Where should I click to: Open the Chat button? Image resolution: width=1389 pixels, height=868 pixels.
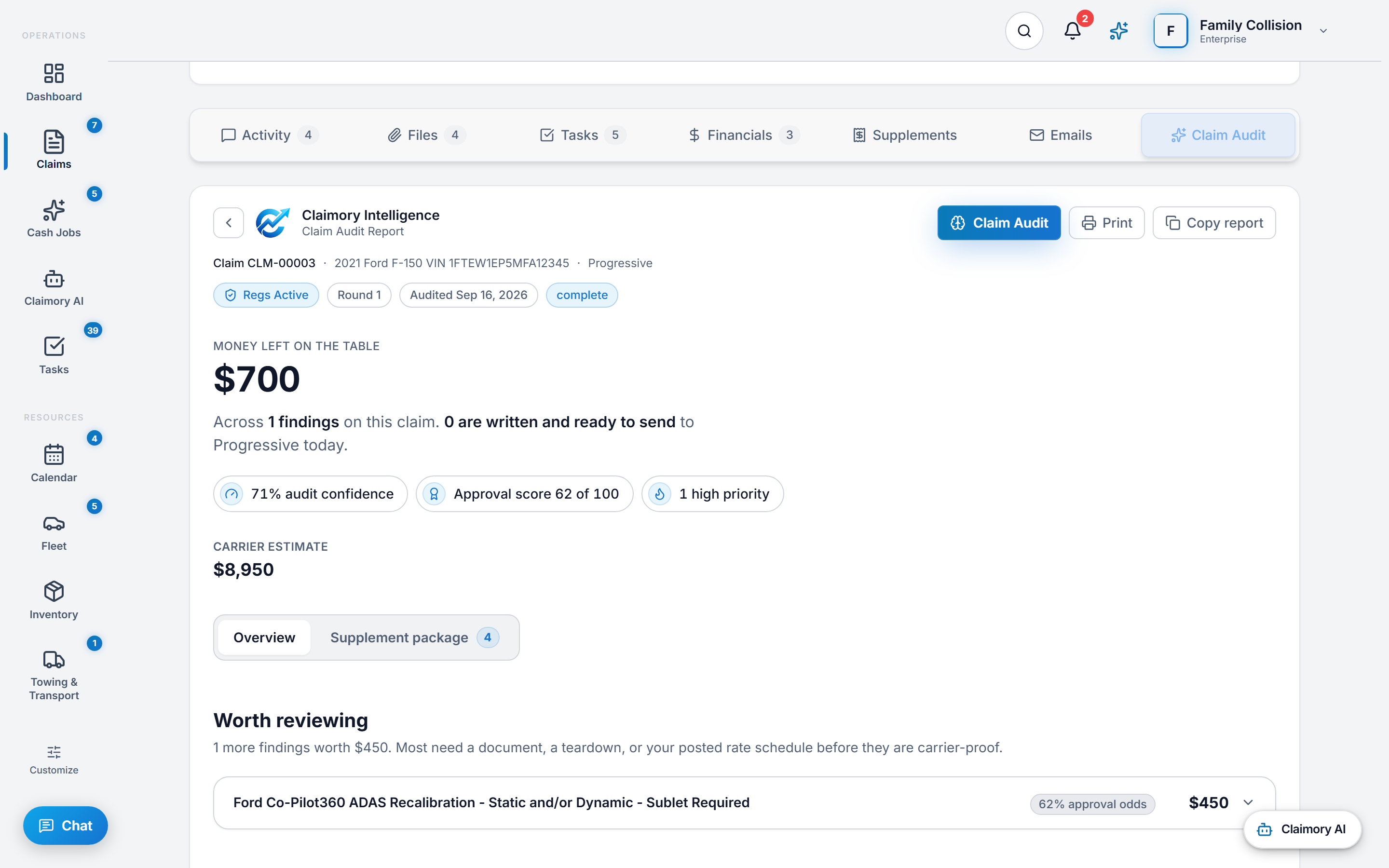click(x=66, y=826)
